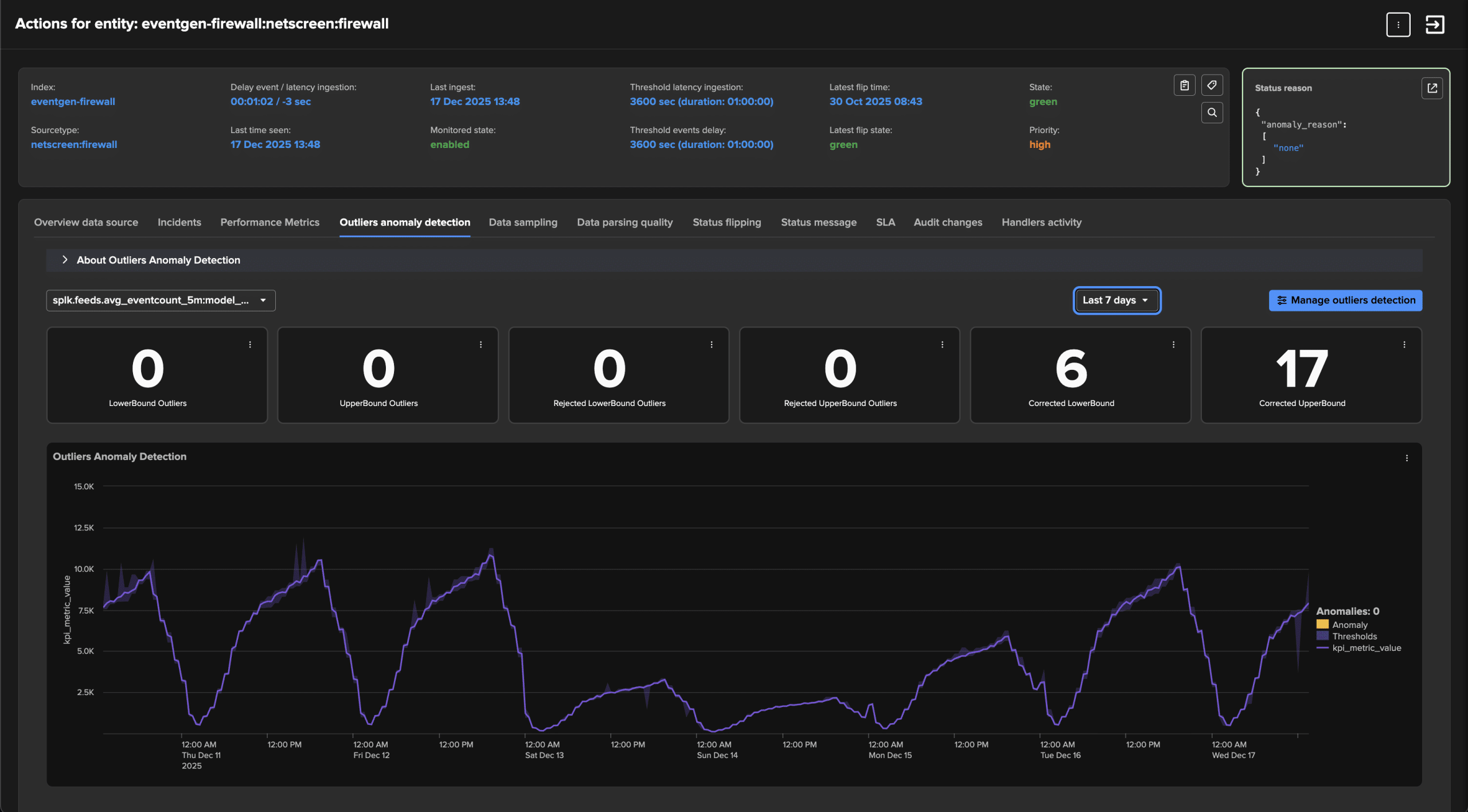Switch to the Status flipping tab
This screenshot has height=812, width=1468.
[x=727, y=222]
